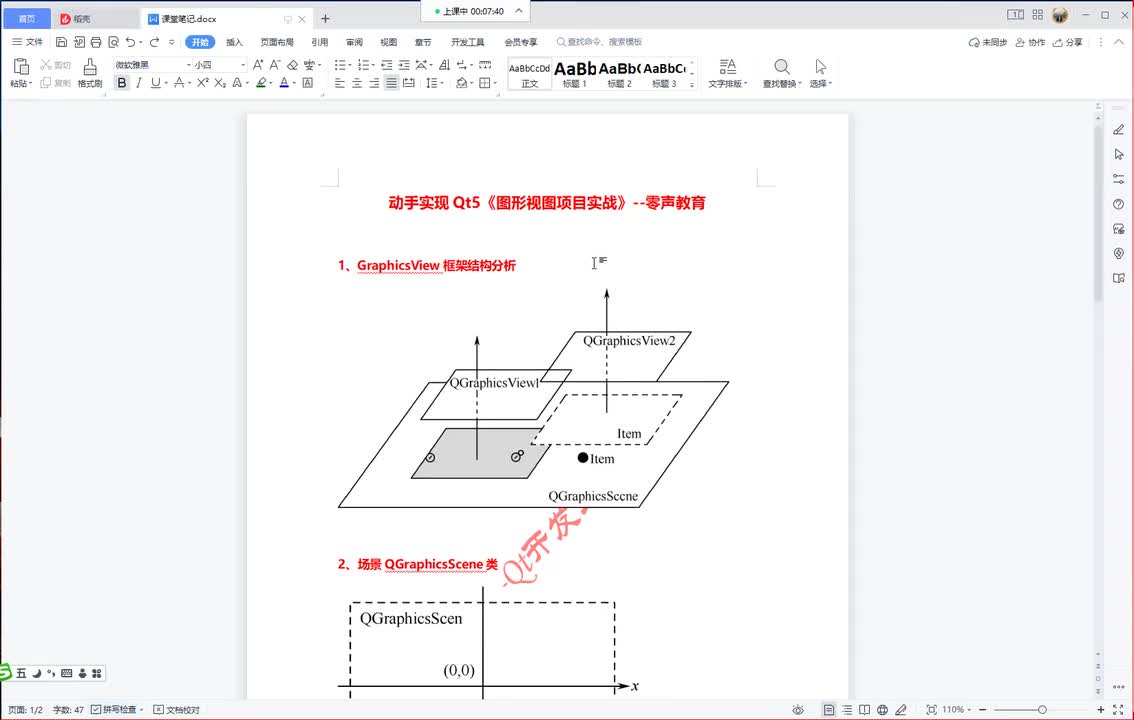Open the View (视图) tab
Viewport: 1134px width, 720px height.
(388, 42)
